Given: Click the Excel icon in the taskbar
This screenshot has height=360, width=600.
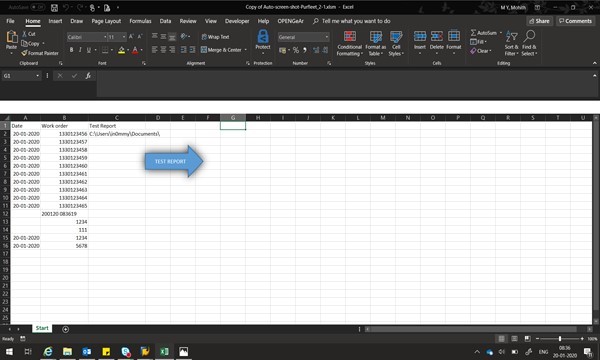Looking at the screenshot, I should (164, 352).
